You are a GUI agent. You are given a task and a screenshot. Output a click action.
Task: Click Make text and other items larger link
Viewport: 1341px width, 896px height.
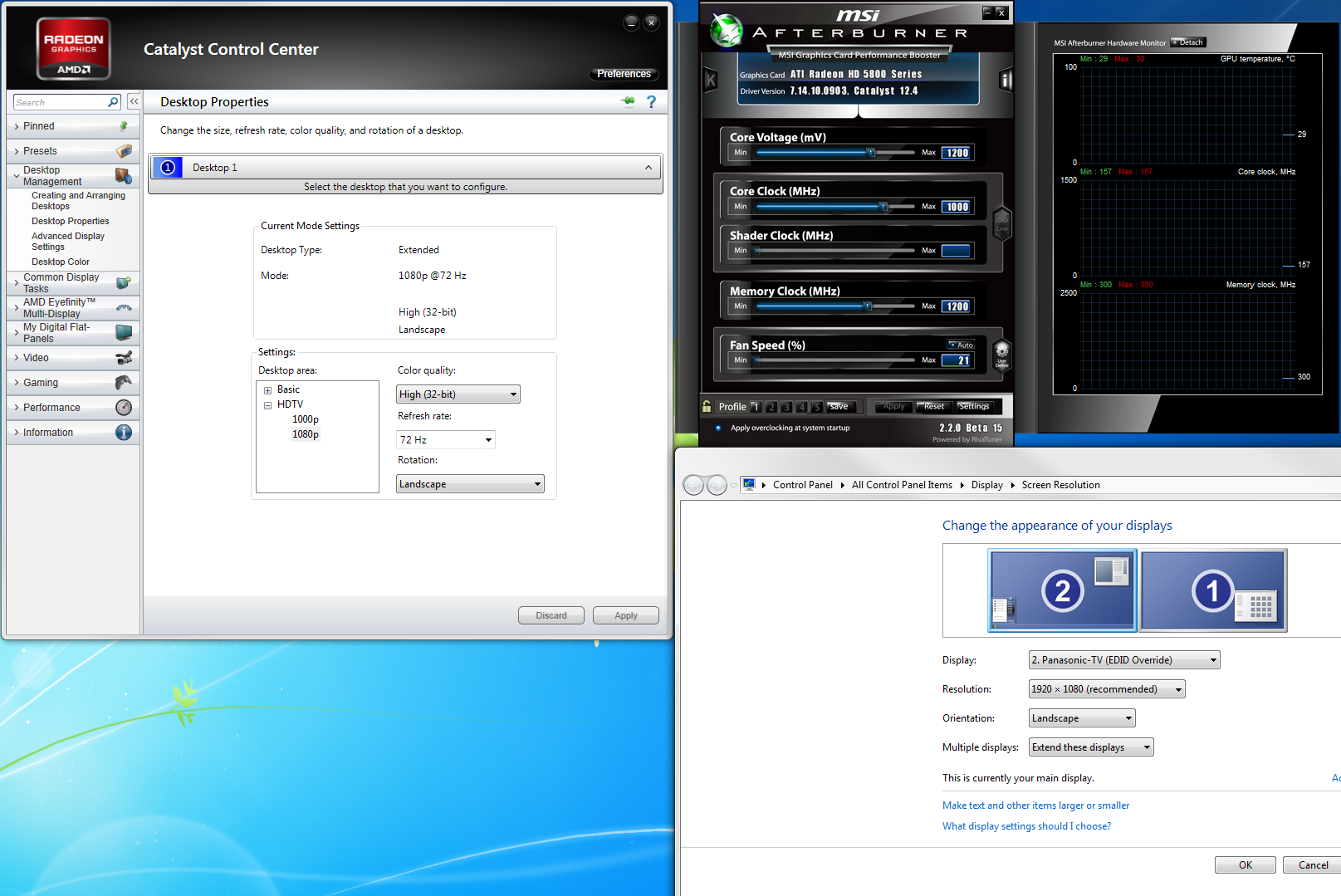(x=1035, y=805)
